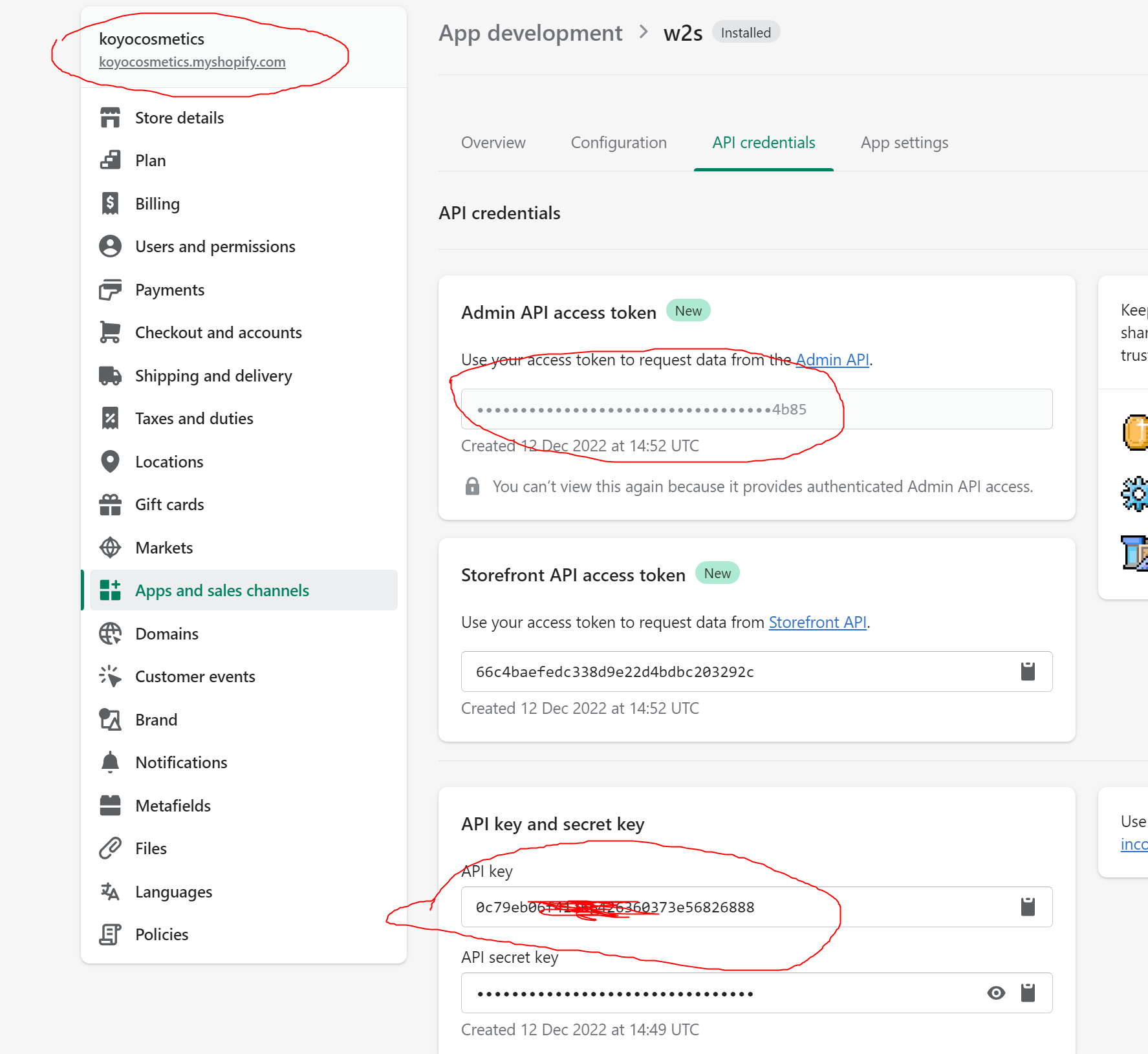This screenshot has height=1054, width=1148.
Task: Reveal the API secret key with eye icon
Action: point(996,993)
